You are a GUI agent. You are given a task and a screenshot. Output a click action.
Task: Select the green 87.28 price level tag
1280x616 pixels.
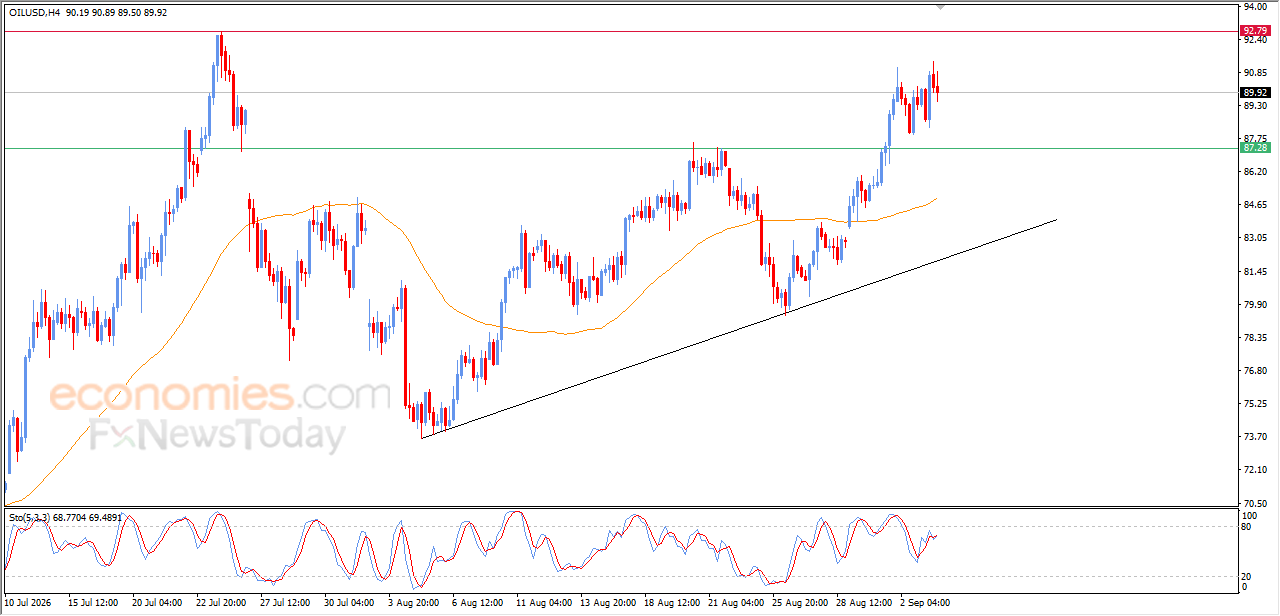coord(1255,148)
